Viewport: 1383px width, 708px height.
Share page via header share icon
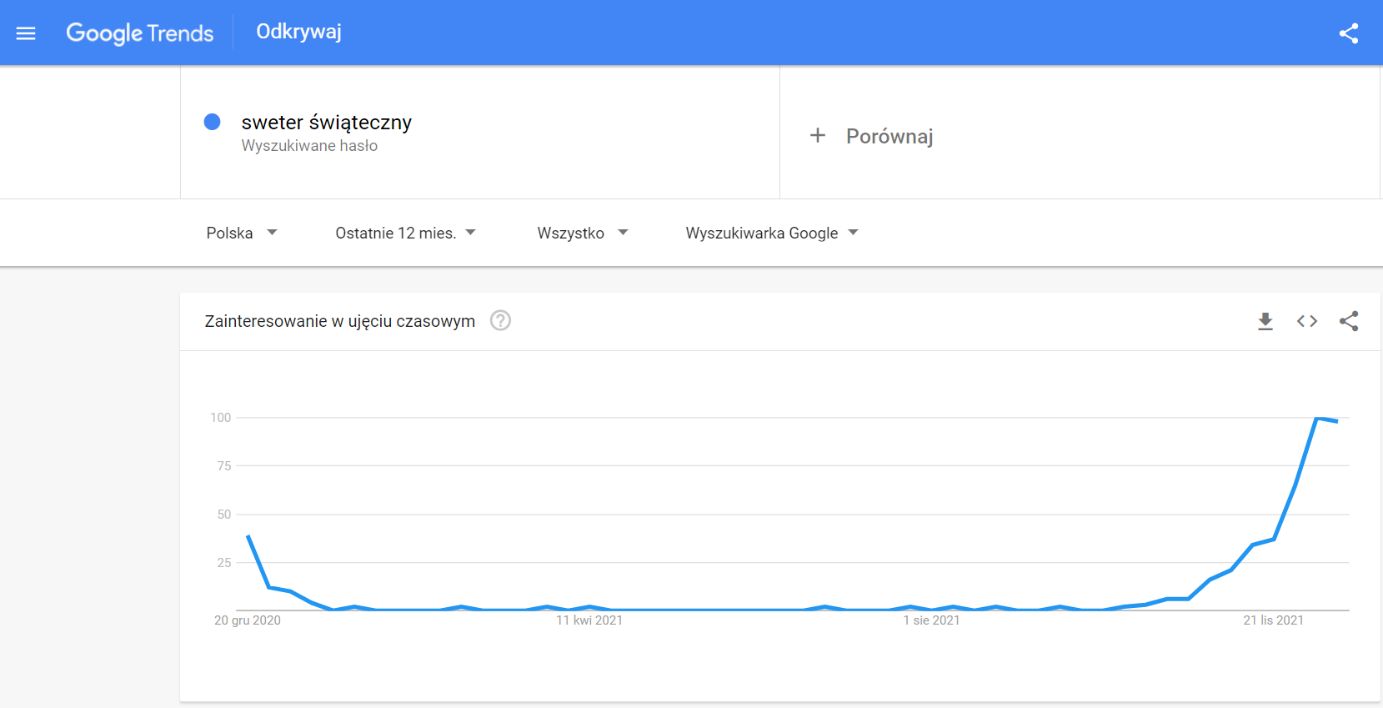click(x=1348, y=33)
